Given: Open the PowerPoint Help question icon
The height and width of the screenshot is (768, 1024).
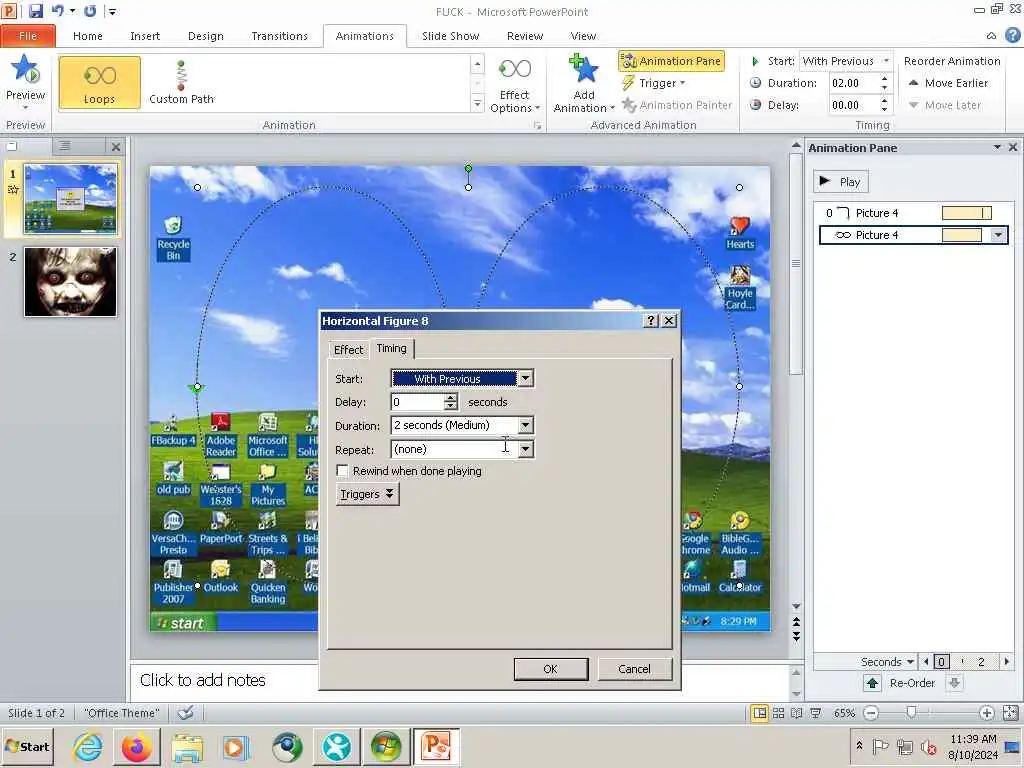Looking at the screenshot, I should coord(1012,35).
